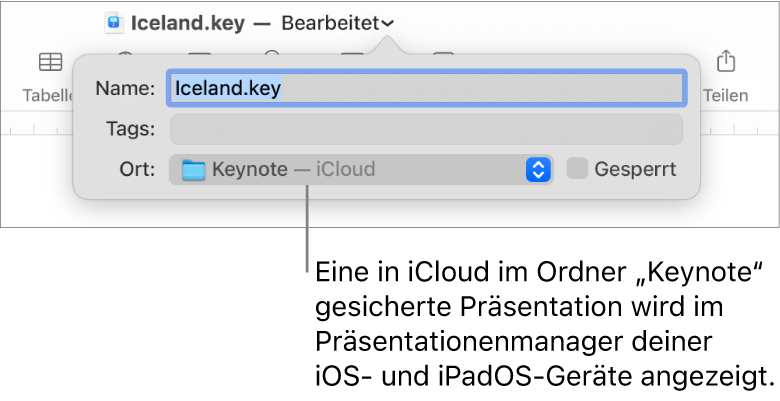Click the Name text field
This screenshot has height=401, width=780.
(427, 88)
